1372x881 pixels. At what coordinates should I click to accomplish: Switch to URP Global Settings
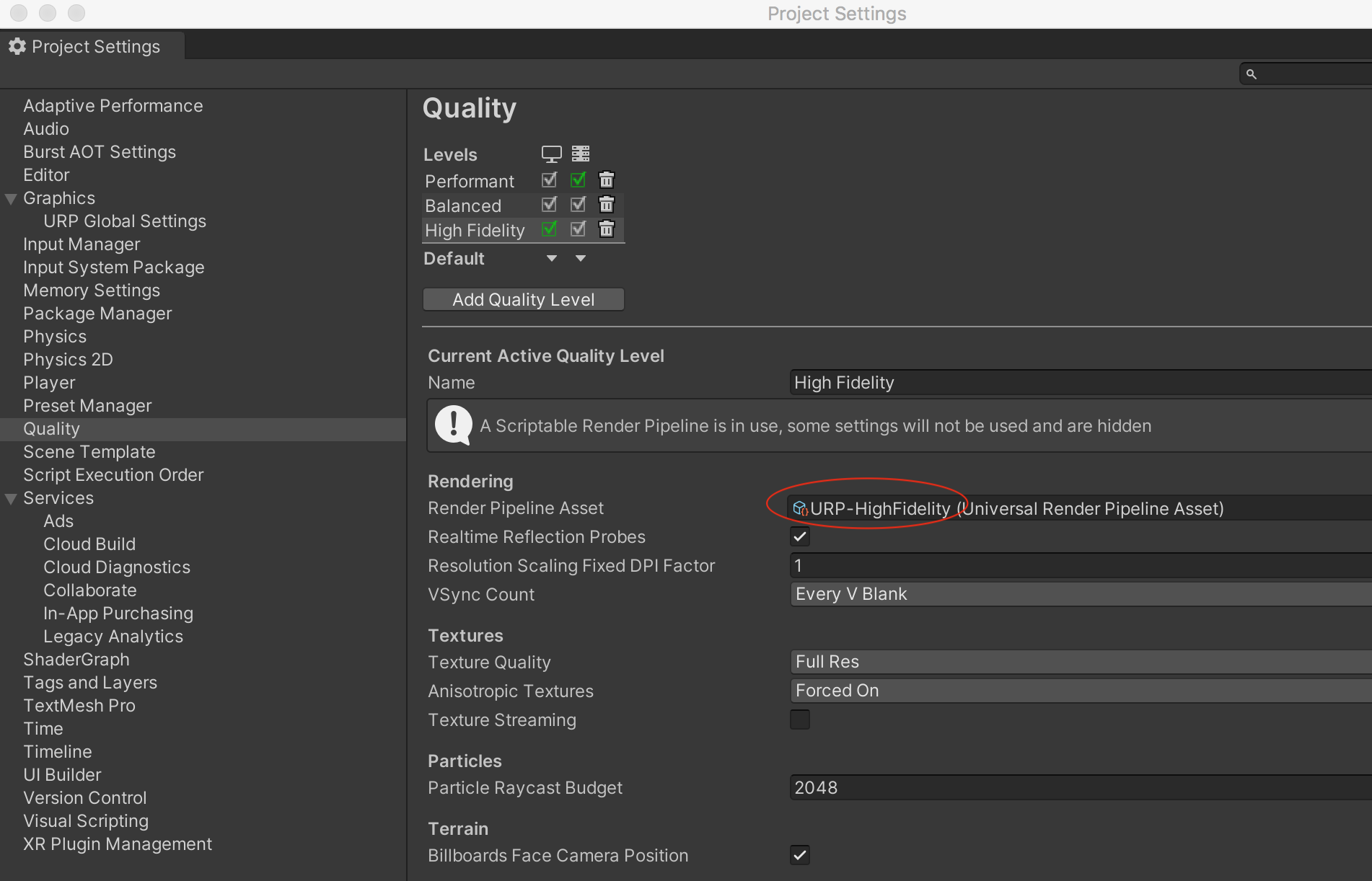pyautogui.click(x=125, y=221)
